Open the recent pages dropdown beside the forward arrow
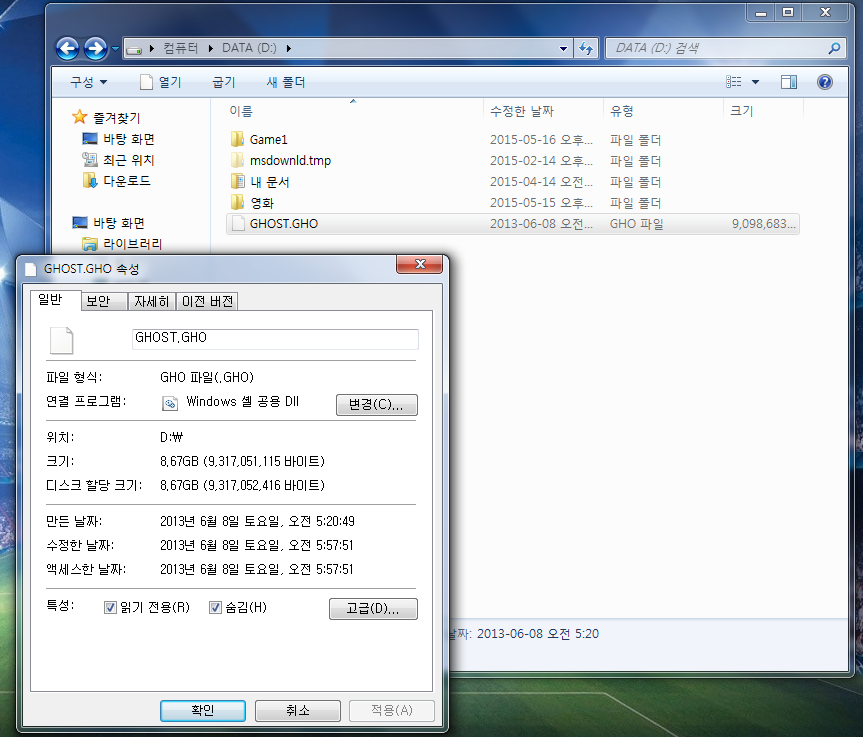The height and width of the screenshot is (737, 863). tap(115, 48)
